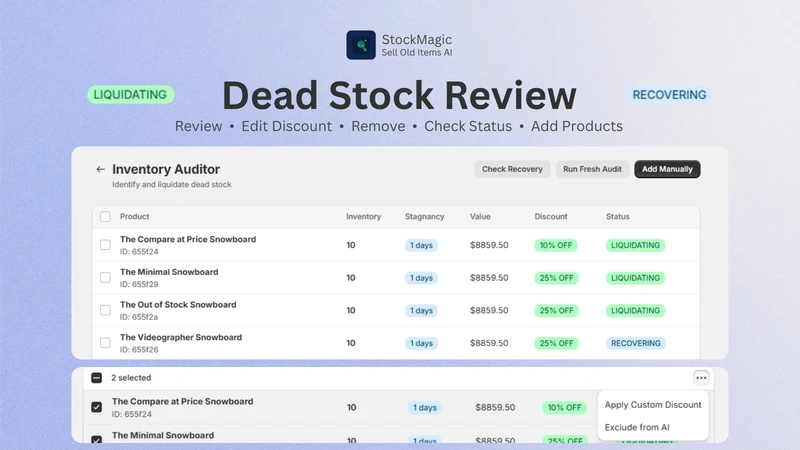Click the Inventory Auditor heading

[166, 169]
